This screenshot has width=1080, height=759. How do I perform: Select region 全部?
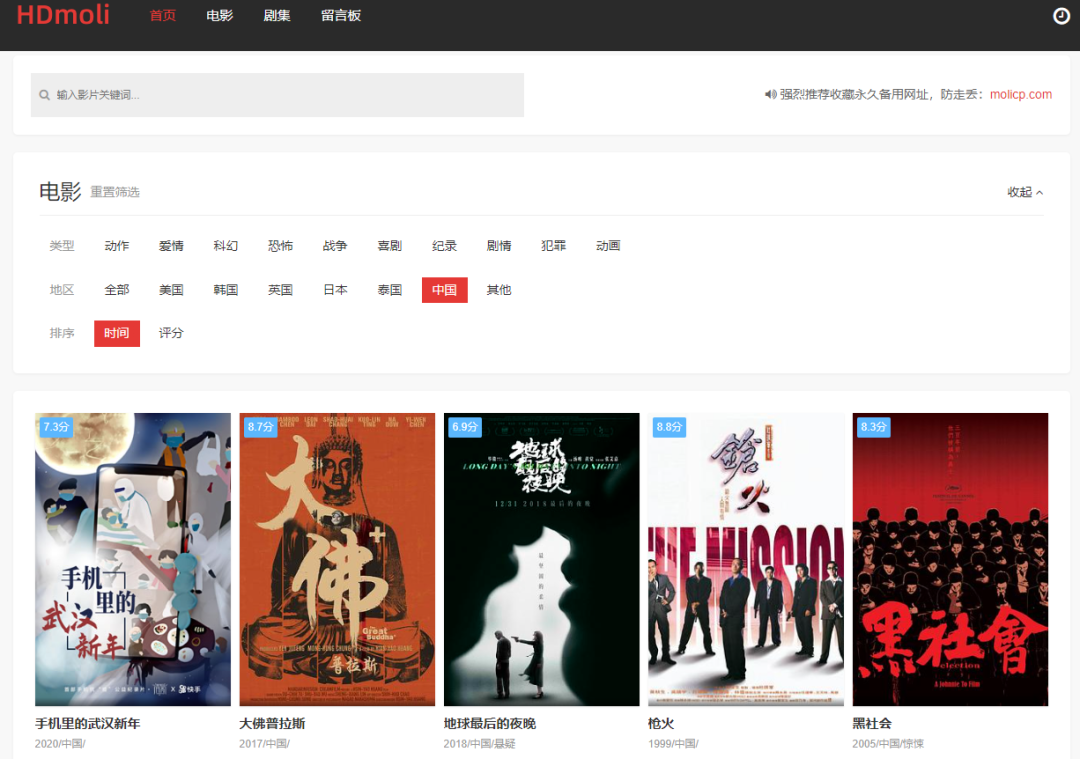(x=116, y=290)
